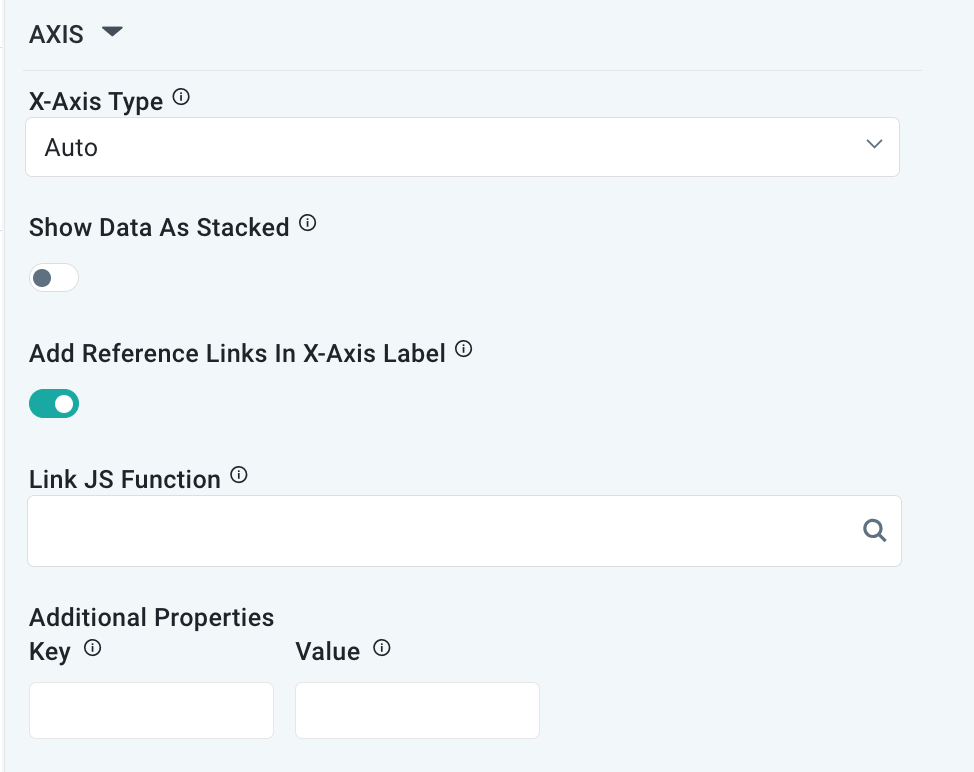Image resolution: width=974 pixels, height=772 pixels.
Task: Click info icon next to Link JS Function
Action: pyautogui.click(x=239, y=476)
